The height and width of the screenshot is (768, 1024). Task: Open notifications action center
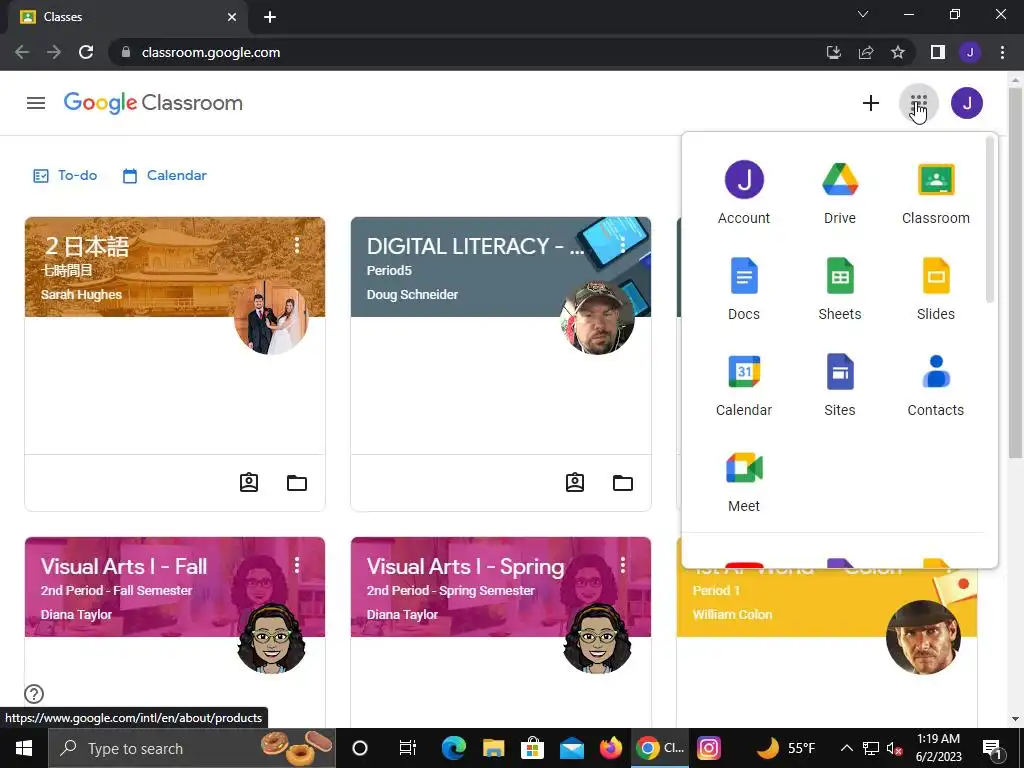(x=993, y=748)
